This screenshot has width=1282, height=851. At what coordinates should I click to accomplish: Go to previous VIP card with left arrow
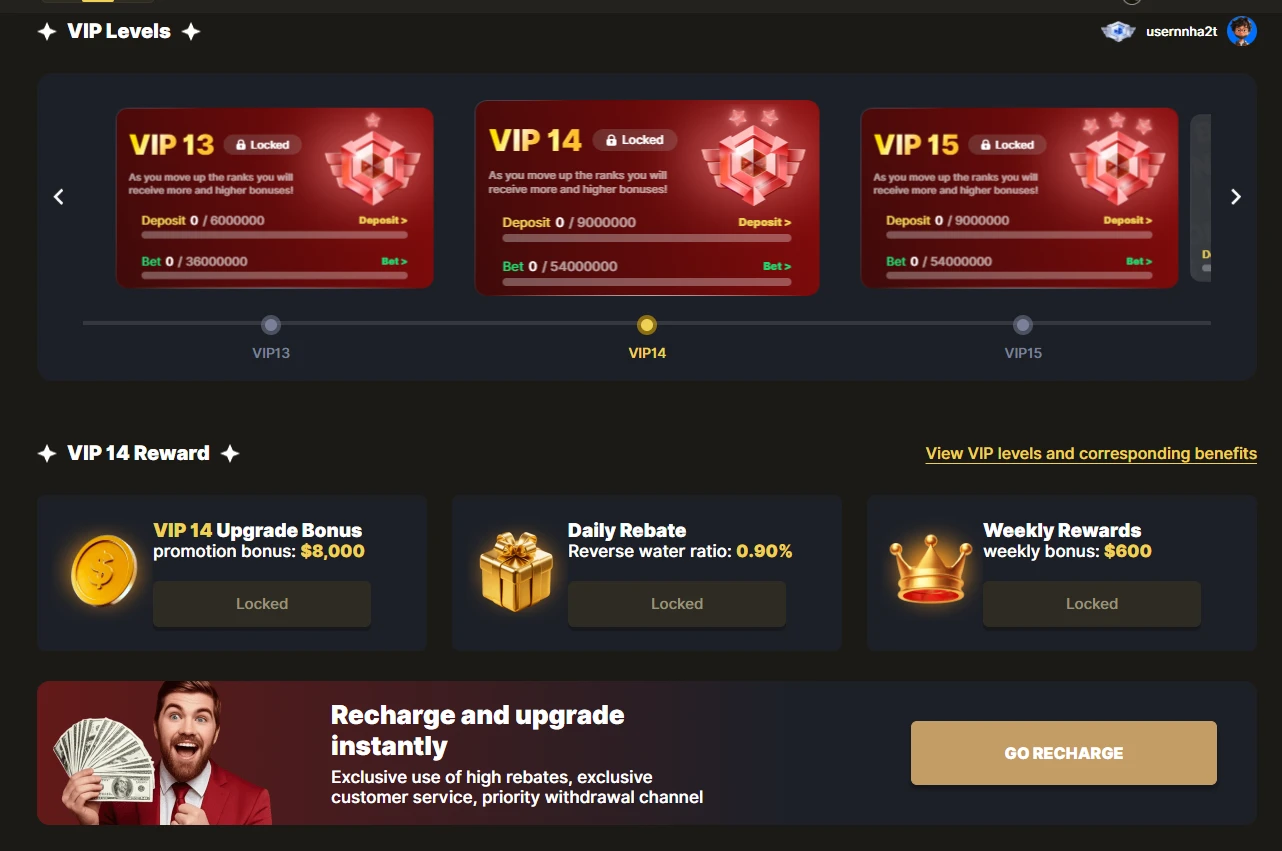(59, 197)
